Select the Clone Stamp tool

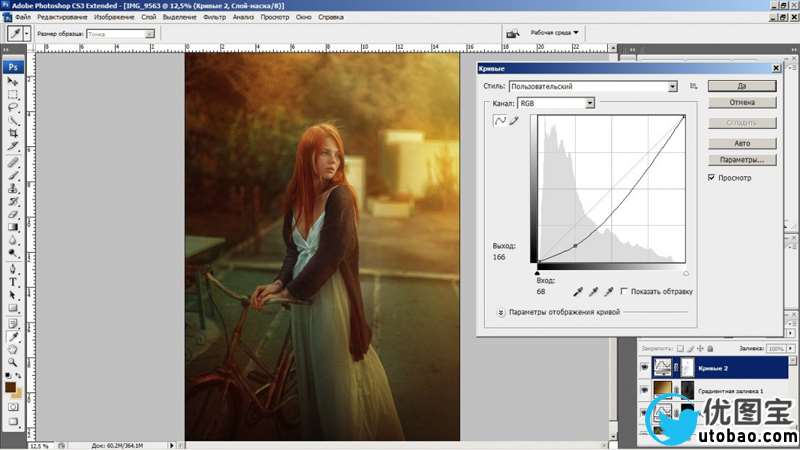point(13,189)
